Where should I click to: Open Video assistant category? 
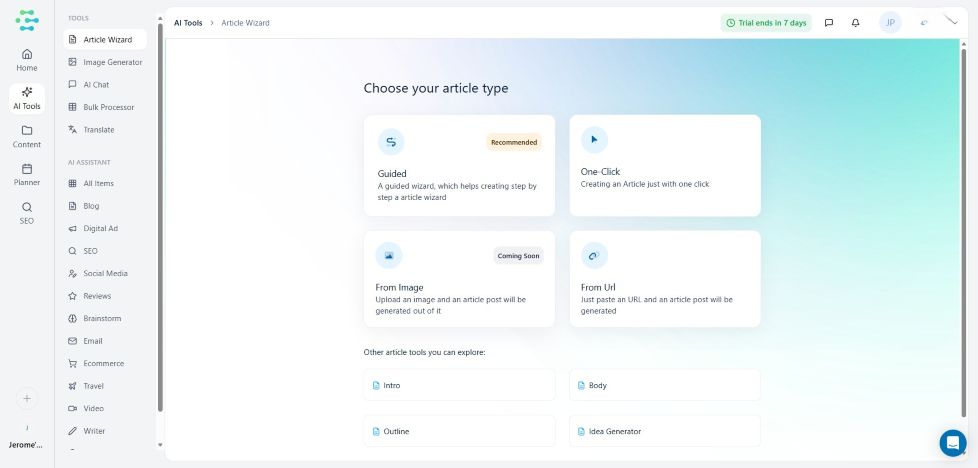105,408
